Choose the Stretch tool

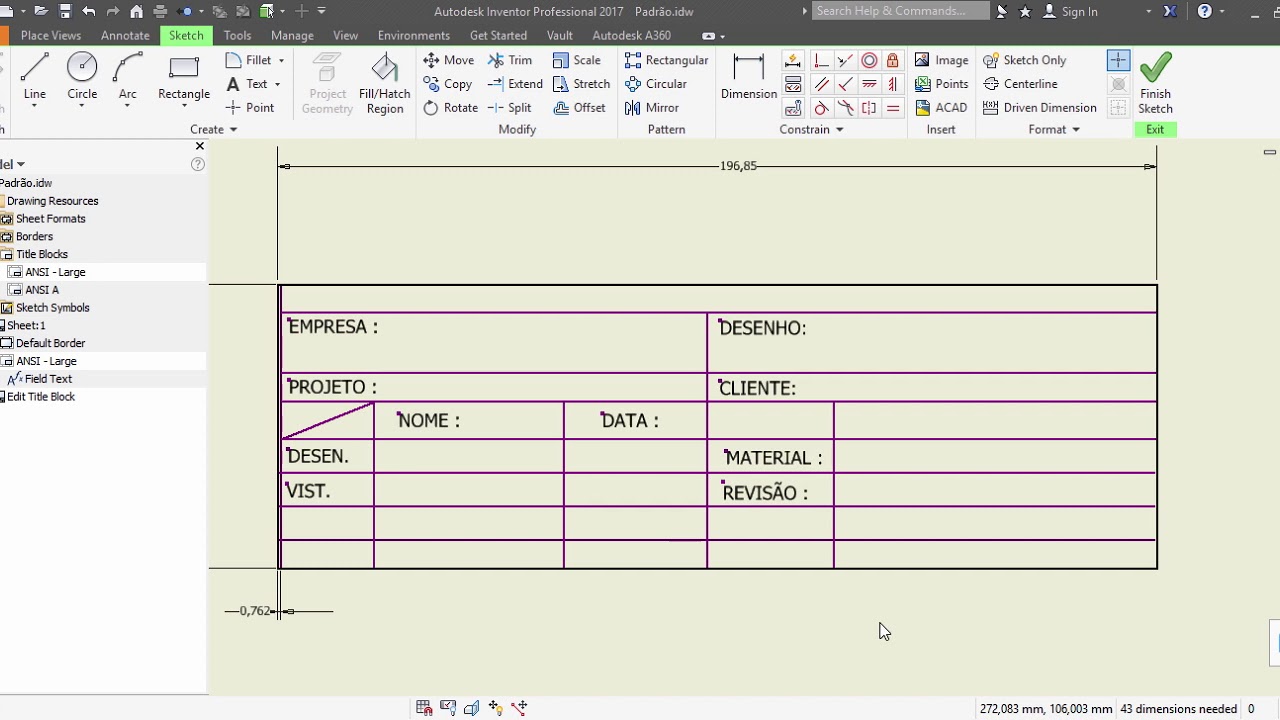[581, 84]
